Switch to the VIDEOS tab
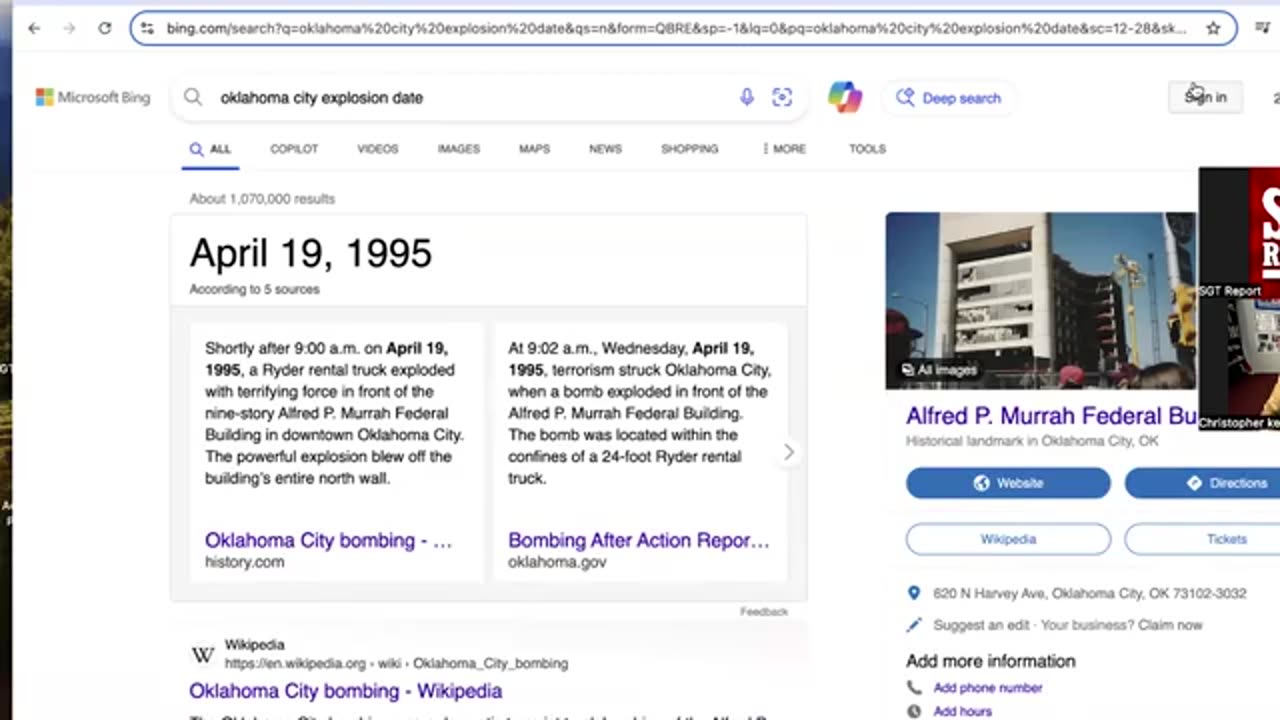 [x=378, y=149]
